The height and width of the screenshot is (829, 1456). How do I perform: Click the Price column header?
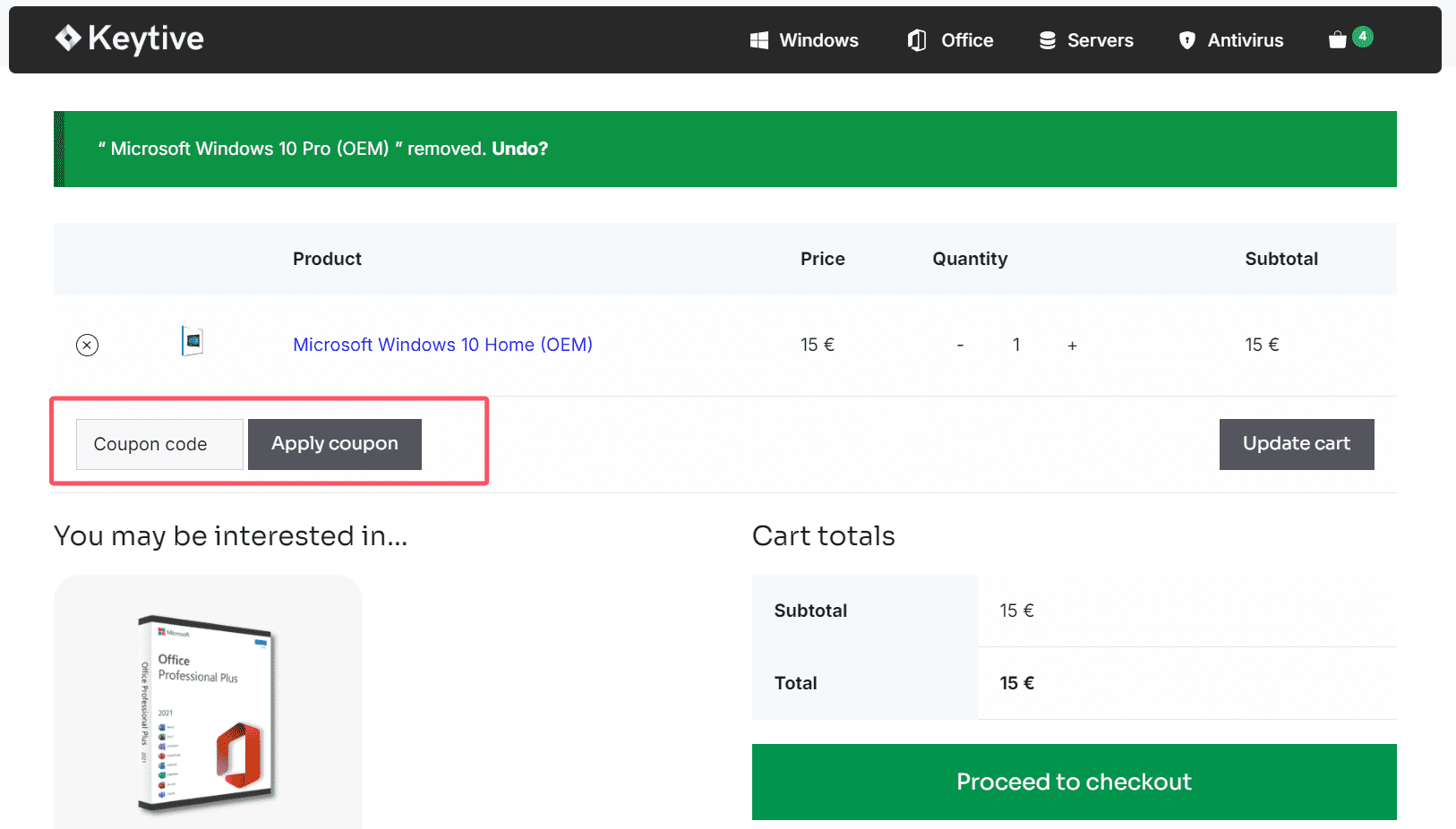click(x=822, y=259)
